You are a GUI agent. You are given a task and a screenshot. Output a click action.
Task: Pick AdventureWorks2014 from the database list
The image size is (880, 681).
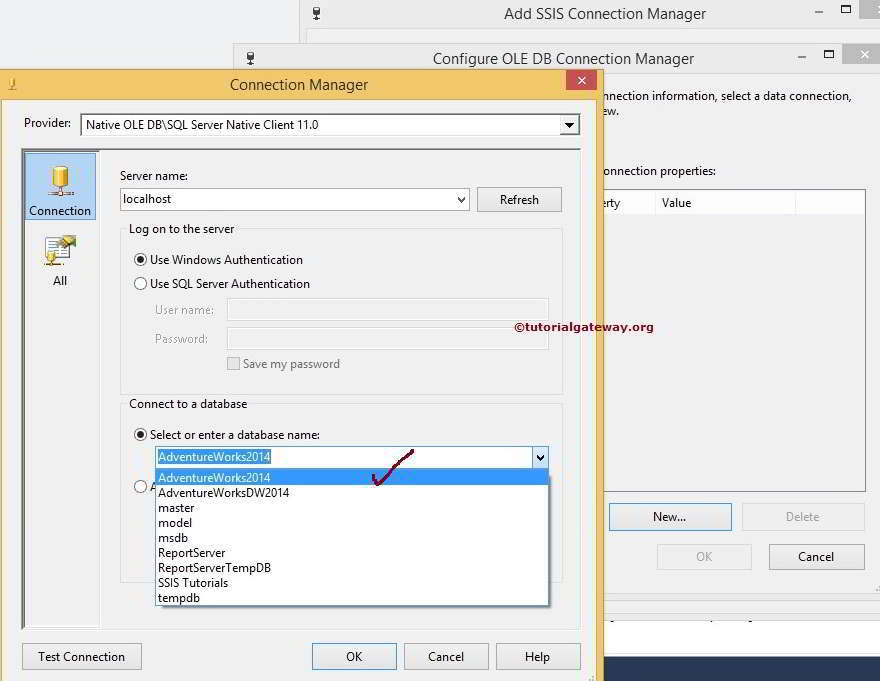[352, 477]
